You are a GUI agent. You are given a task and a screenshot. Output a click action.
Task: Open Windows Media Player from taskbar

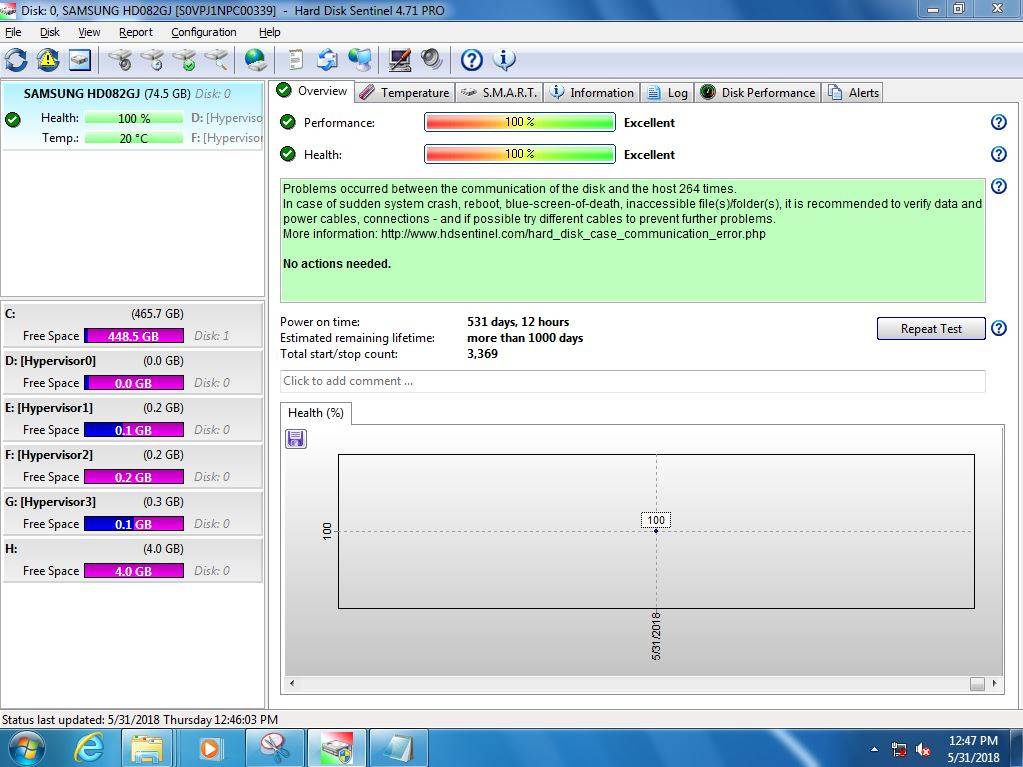coord(210,748)
